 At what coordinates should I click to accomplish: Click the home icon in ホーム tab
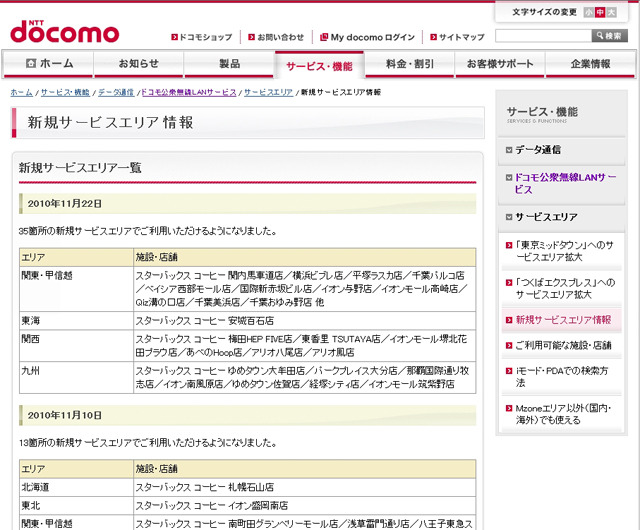point(31,63)
